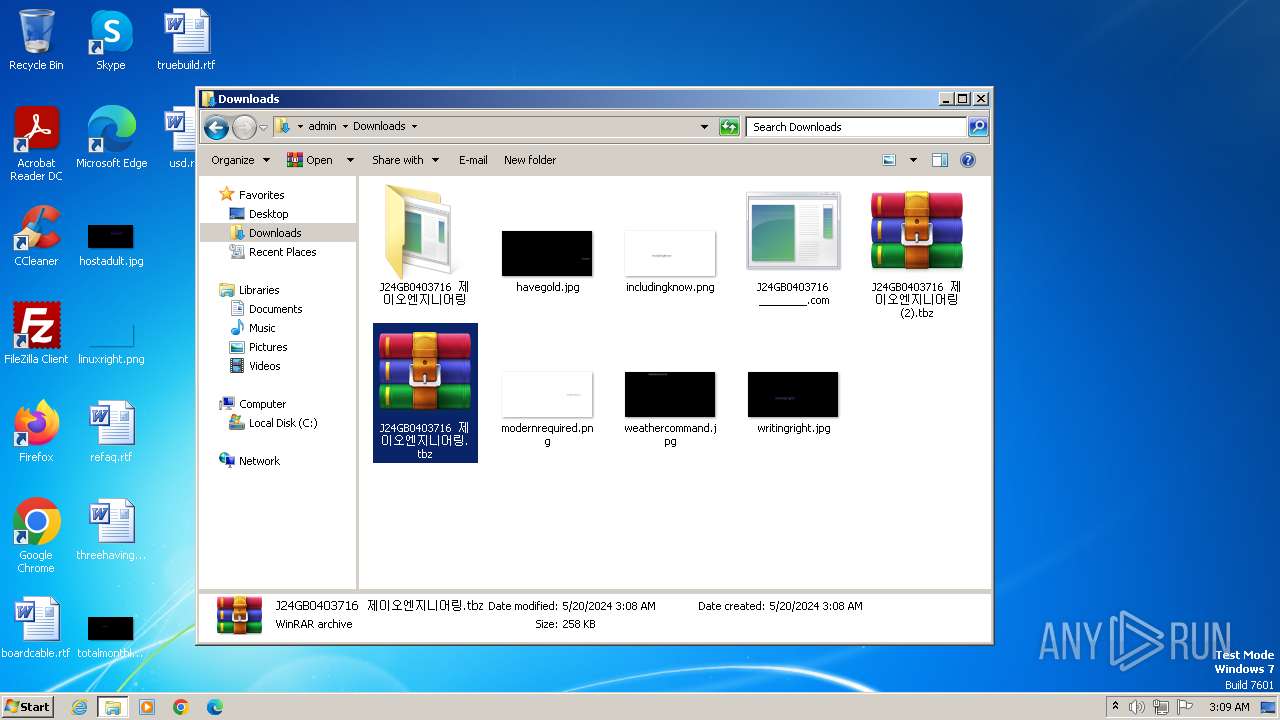The image size is (1280, 720).
Task: Open Explorer help button
Action: (x=968, y=160)
